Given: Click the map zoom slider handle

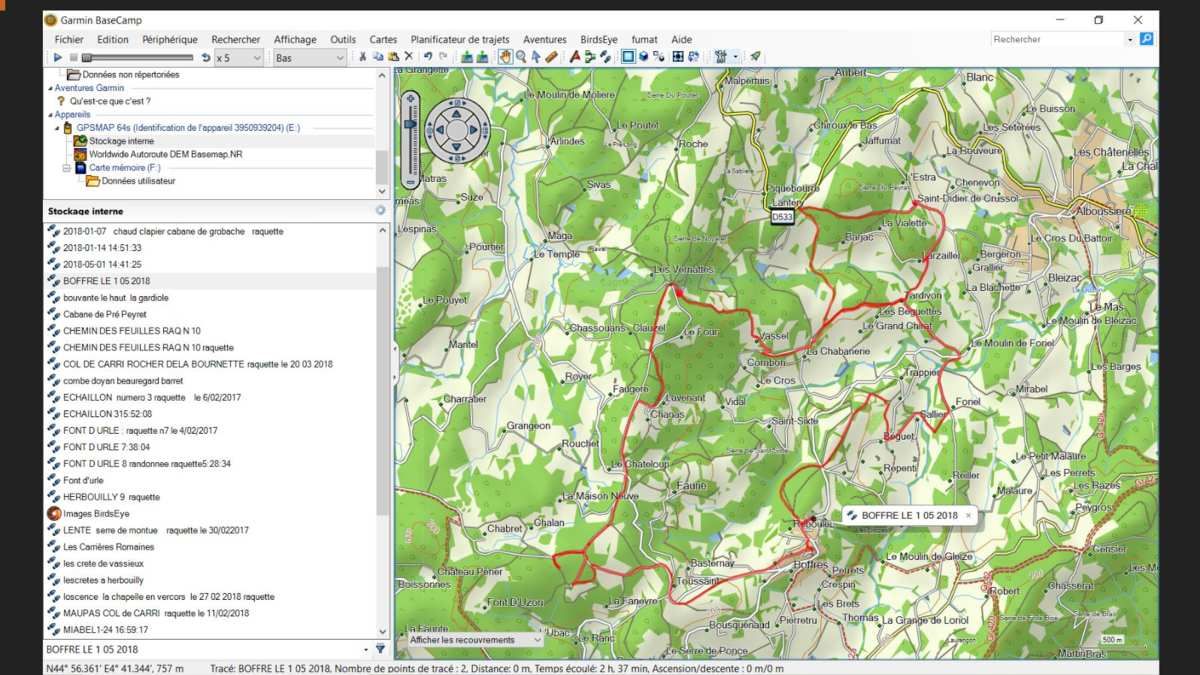Looking at the screenshot, I should click(x=410, y=124).
